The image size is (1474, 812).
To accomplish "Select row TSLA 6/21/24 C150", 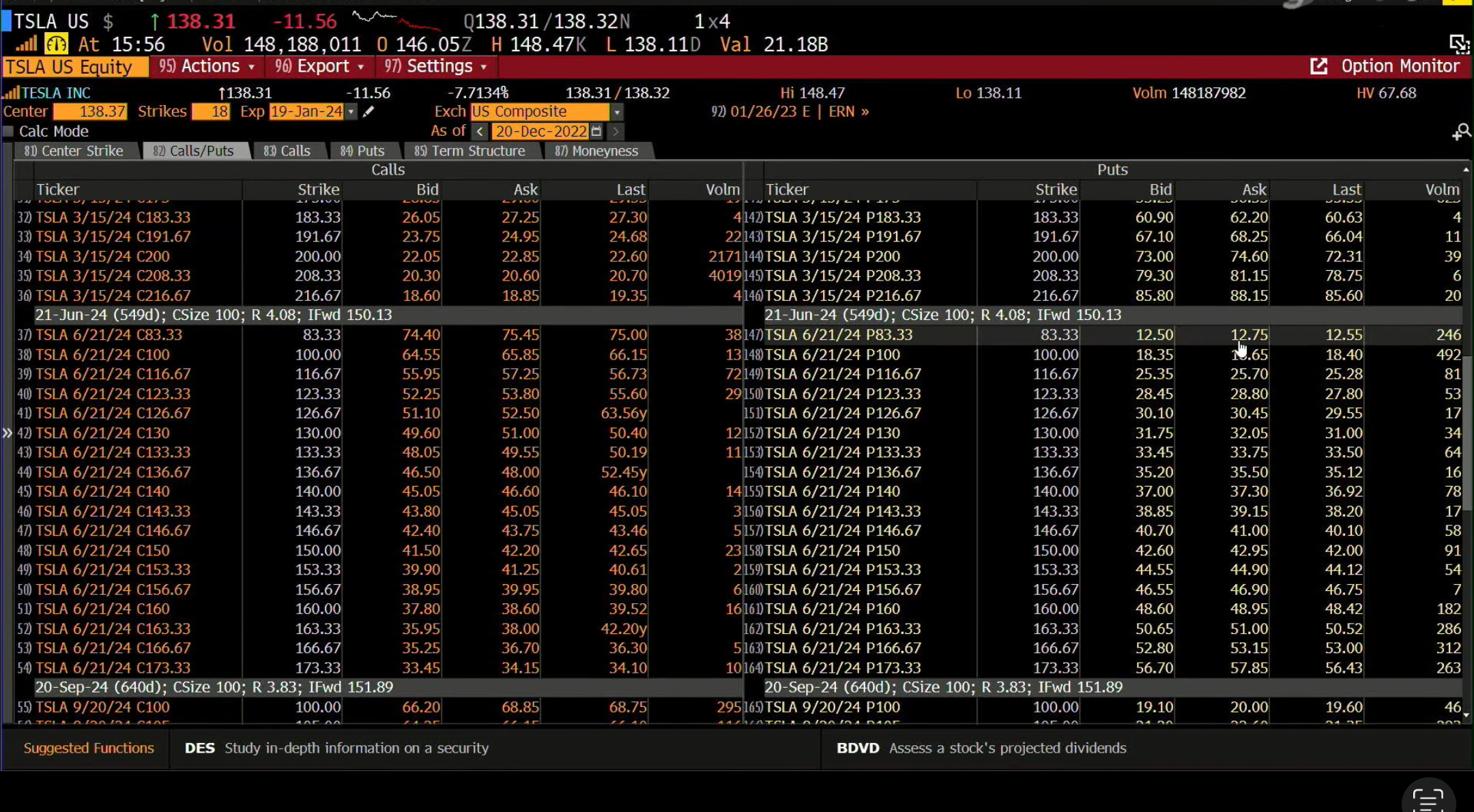I will coord(379,551).
